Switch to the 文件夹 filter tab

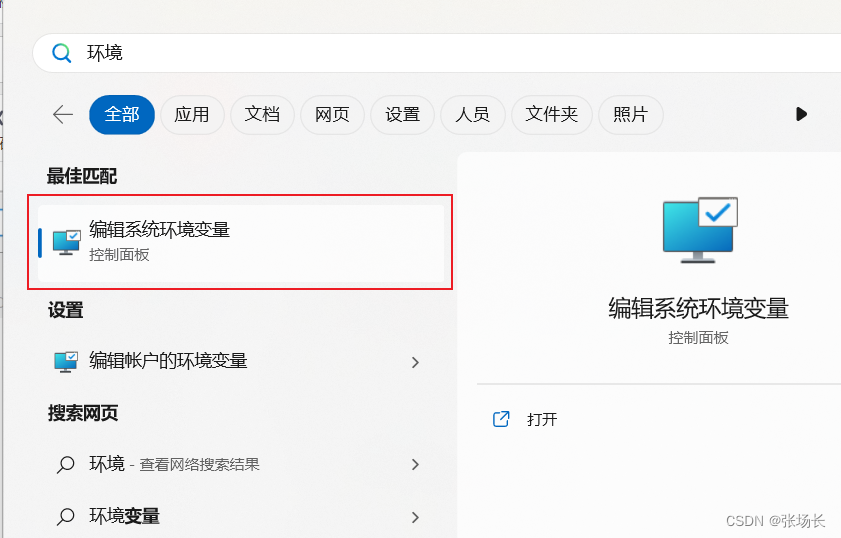pos(551,115)
